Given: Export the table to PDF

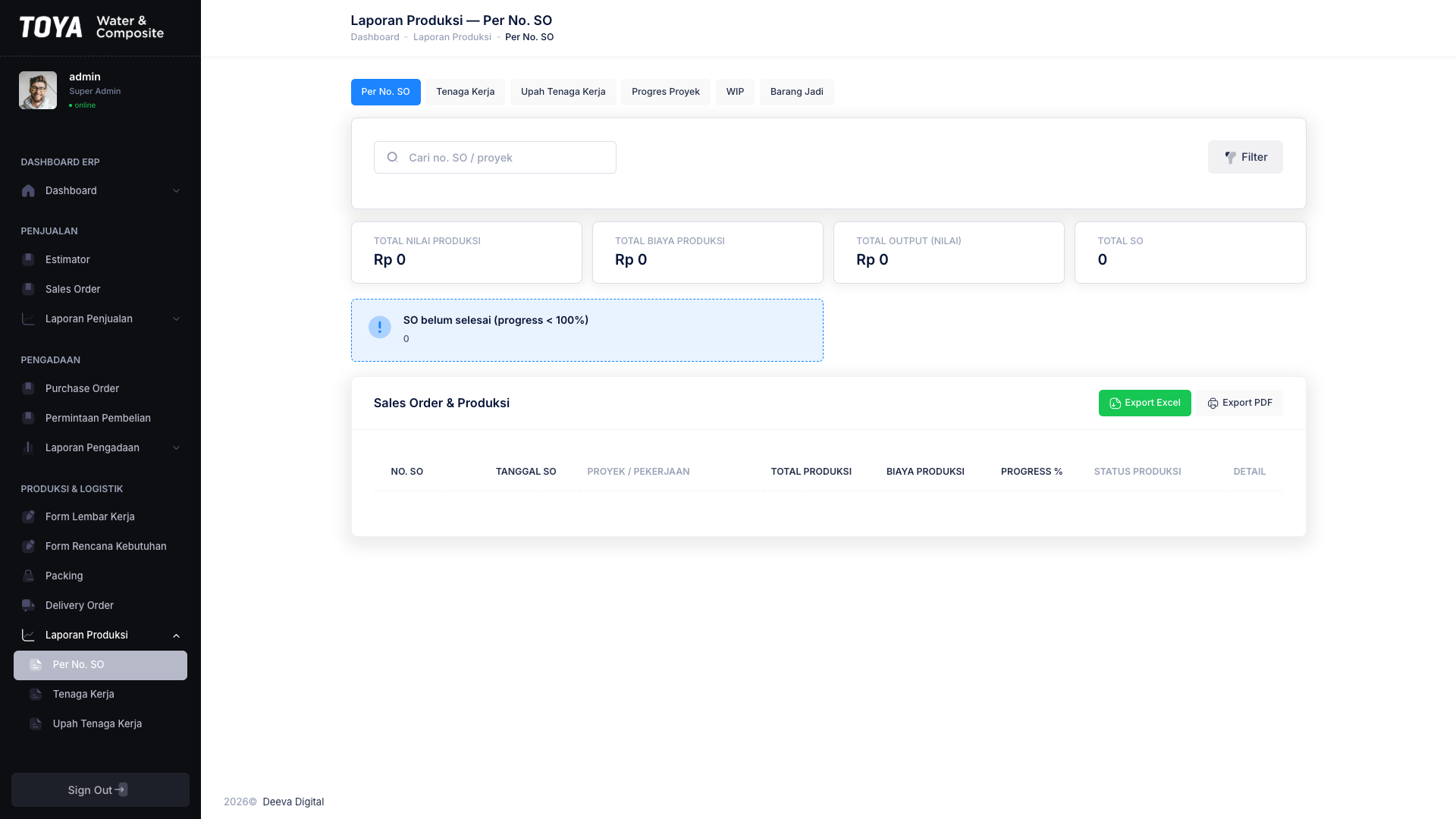Looking at the screenshot, I should (1240, 403).
